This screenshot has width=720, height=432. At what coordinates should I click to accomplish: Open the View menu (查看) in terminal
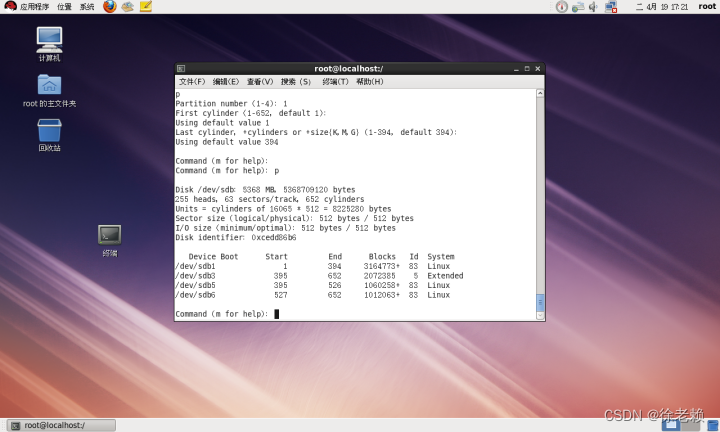coord(260,82)
